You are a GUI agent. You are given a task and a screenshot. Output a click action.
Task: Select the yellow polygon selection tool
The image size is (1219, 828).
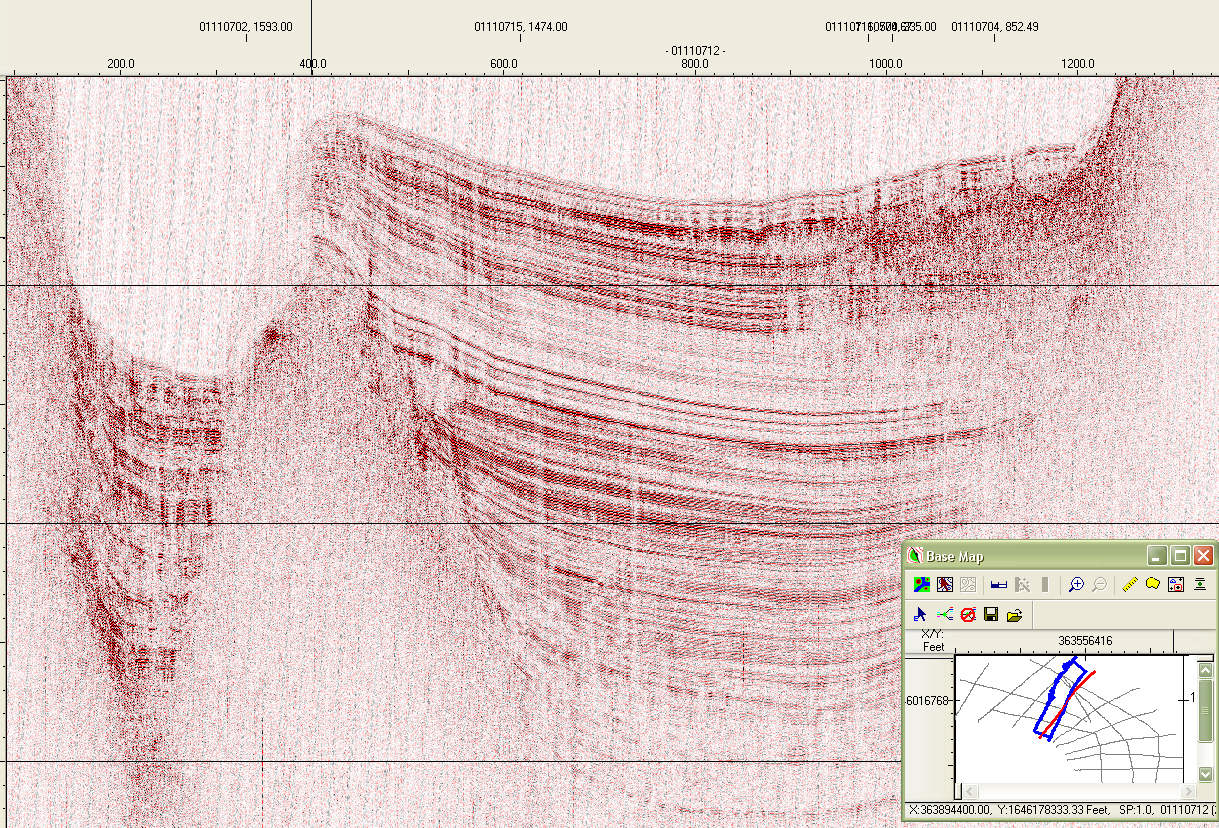coord(1153,585)
